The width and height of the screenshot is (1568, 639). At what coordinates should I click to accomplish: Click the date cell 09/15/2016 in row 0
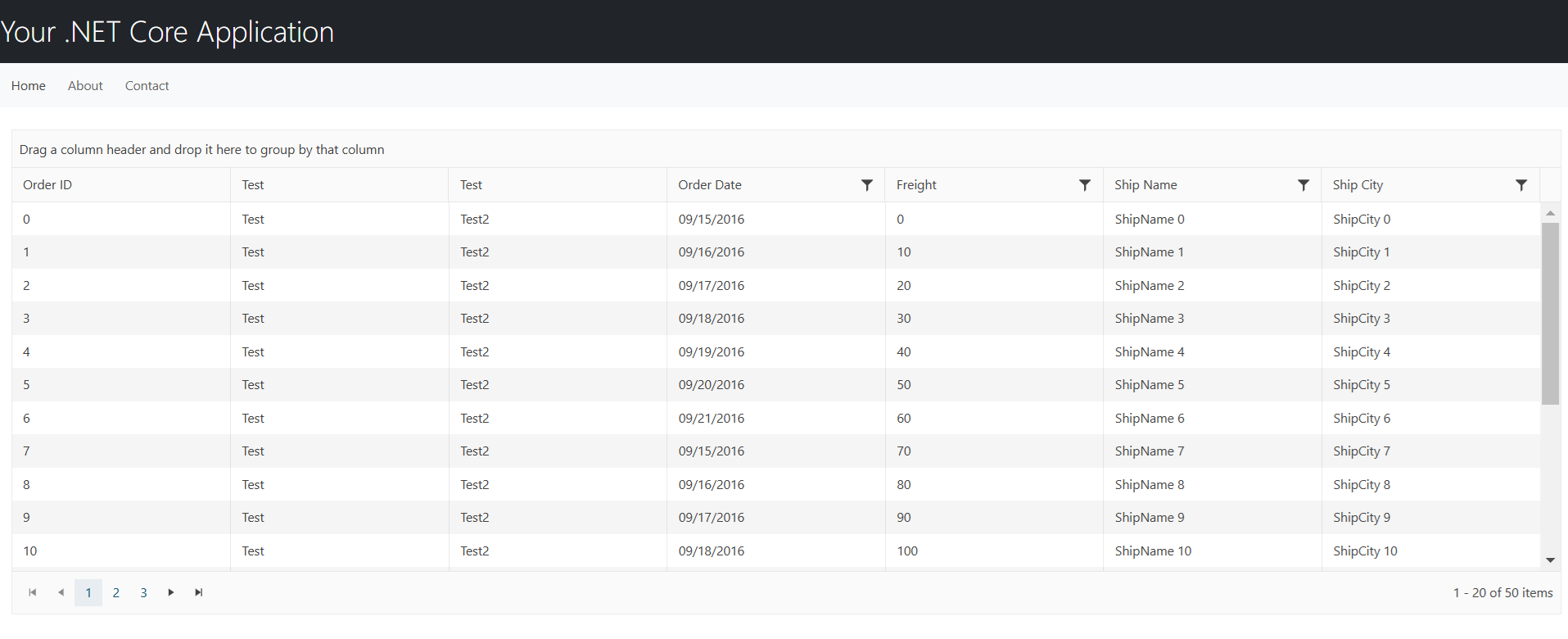(775, 219)
